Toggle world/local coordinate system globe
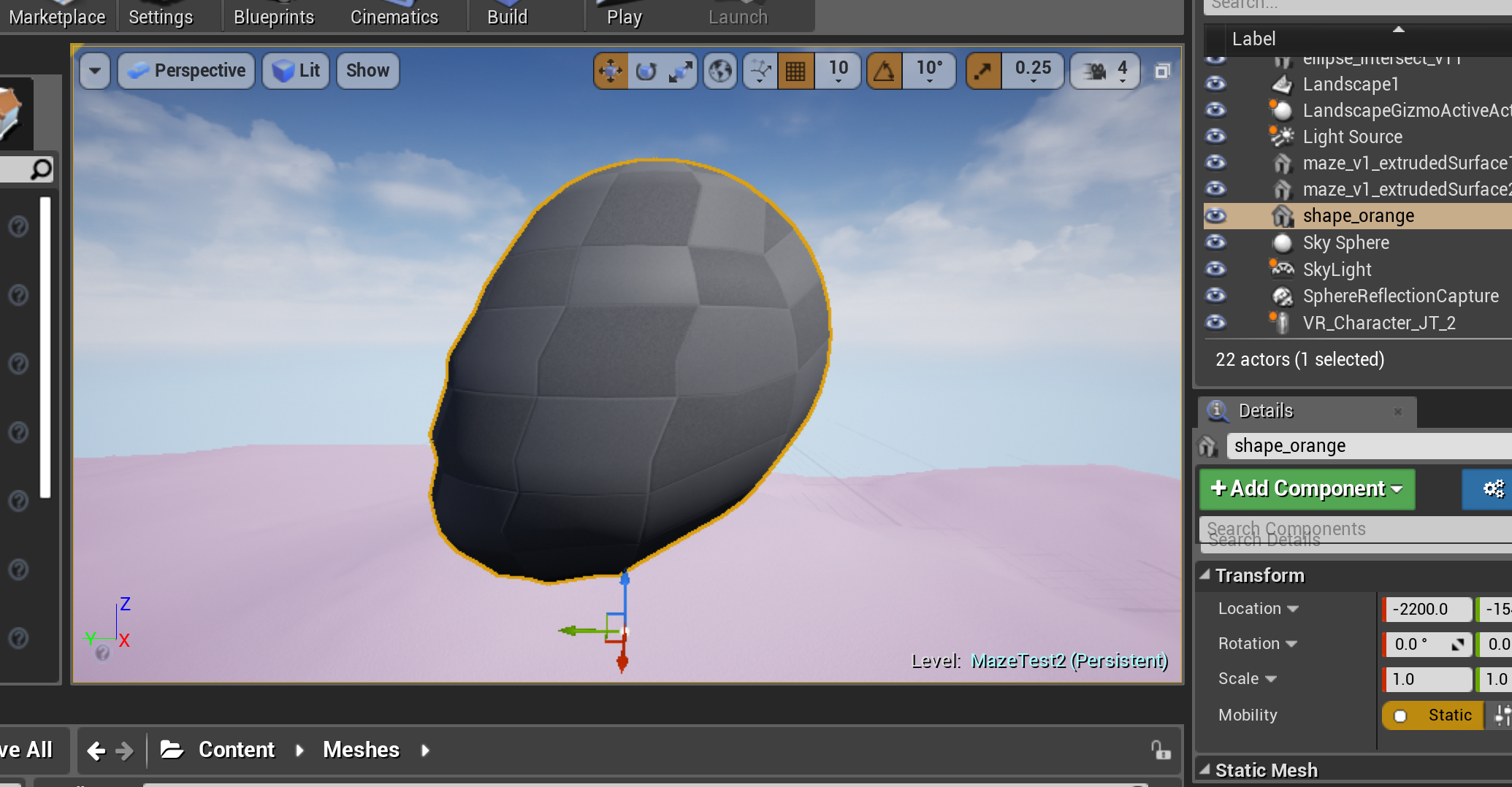1512x787 pixels. [x=720, y=71]
